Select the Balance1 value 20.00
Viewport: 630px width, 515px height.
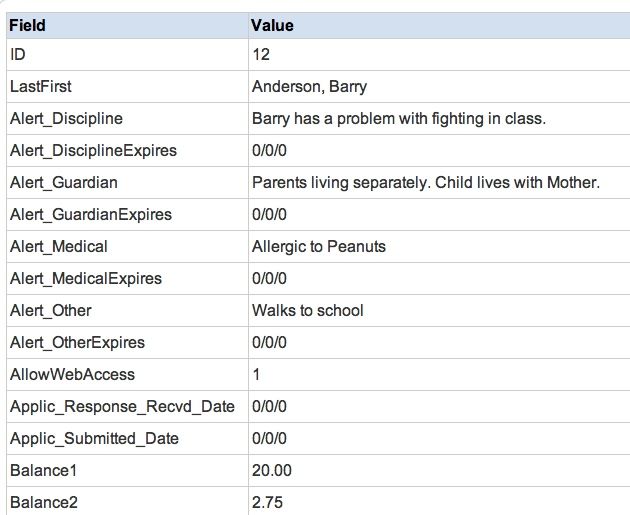[272, 470]
